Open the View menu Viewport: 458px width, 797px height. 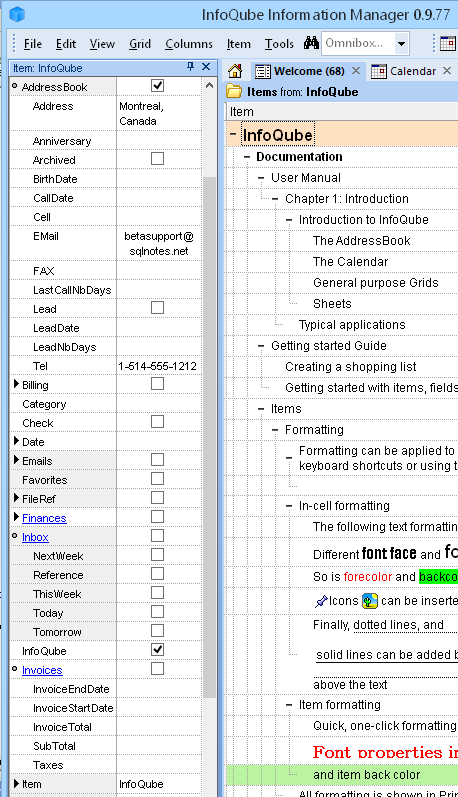[x=102, y=44]
